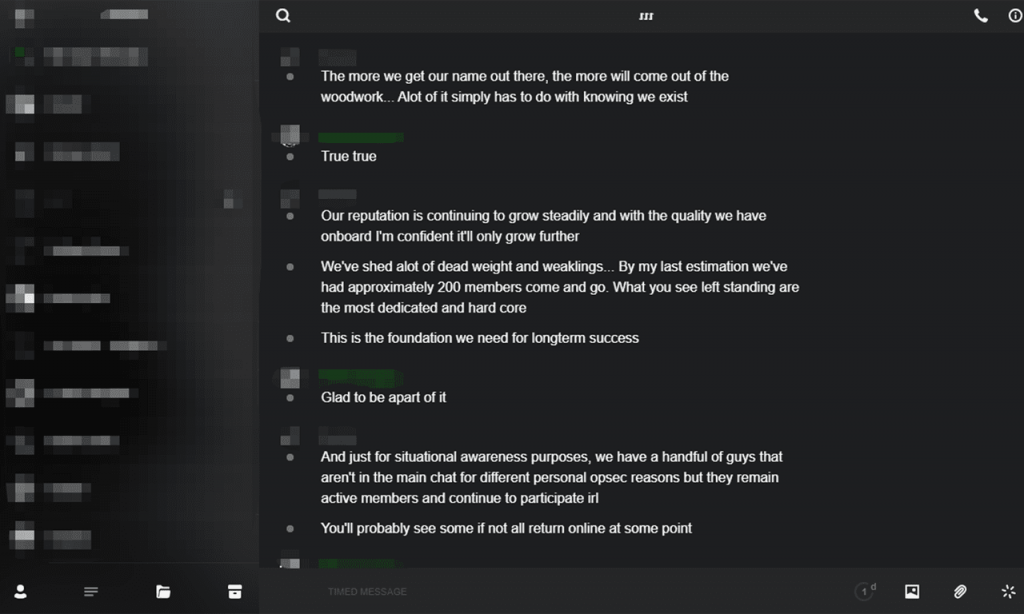Toggle the 1d timed message timer

(865, 591)
